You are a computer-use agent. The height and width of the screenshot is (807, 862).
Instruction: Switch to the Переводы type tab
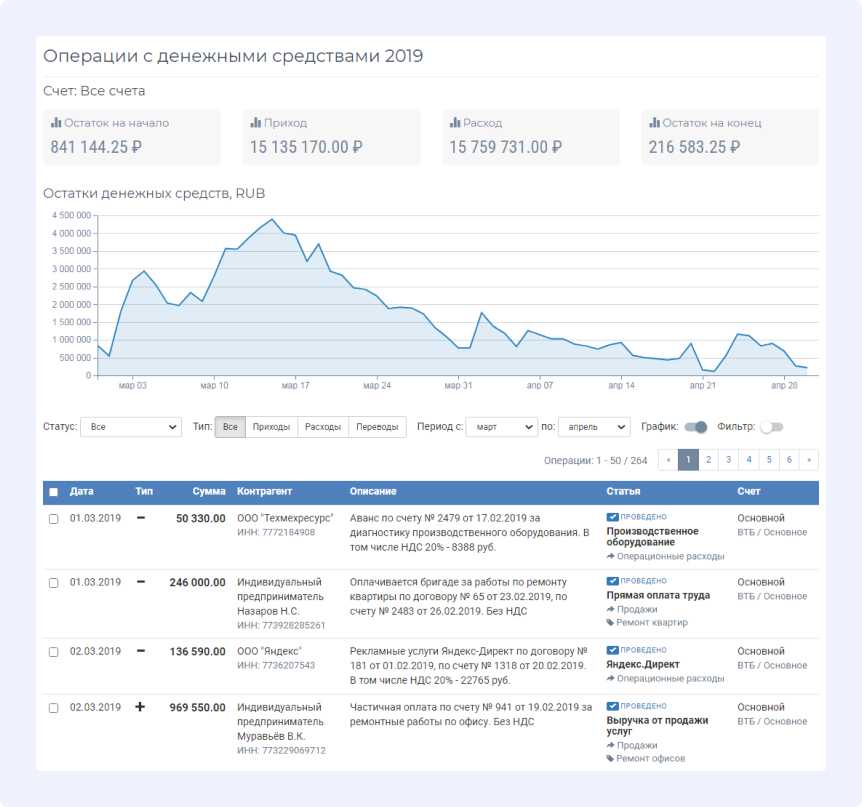378,427
